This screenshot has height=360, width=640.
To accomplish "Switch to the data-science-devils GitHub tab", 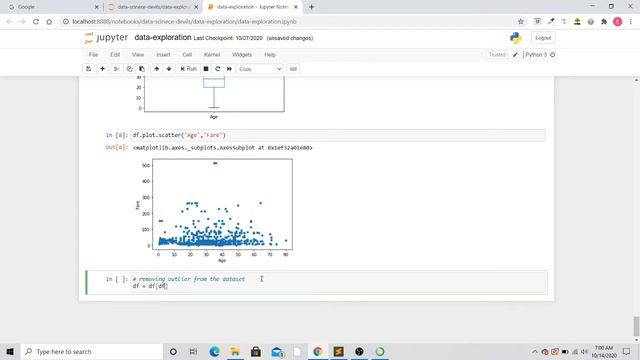I will pyautogui.click(x=153, y=7).
